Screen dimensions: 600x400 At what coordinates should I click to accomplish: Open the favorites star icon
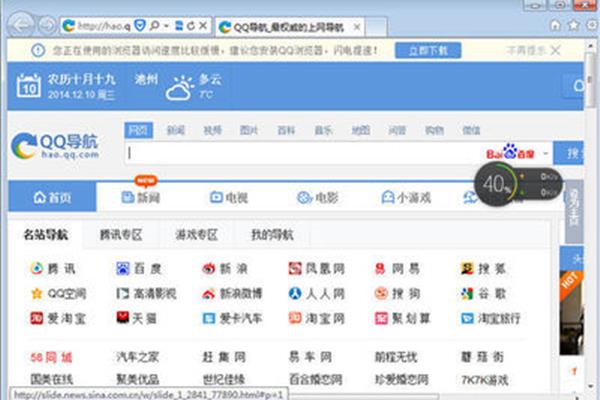(x=573, y=25)
